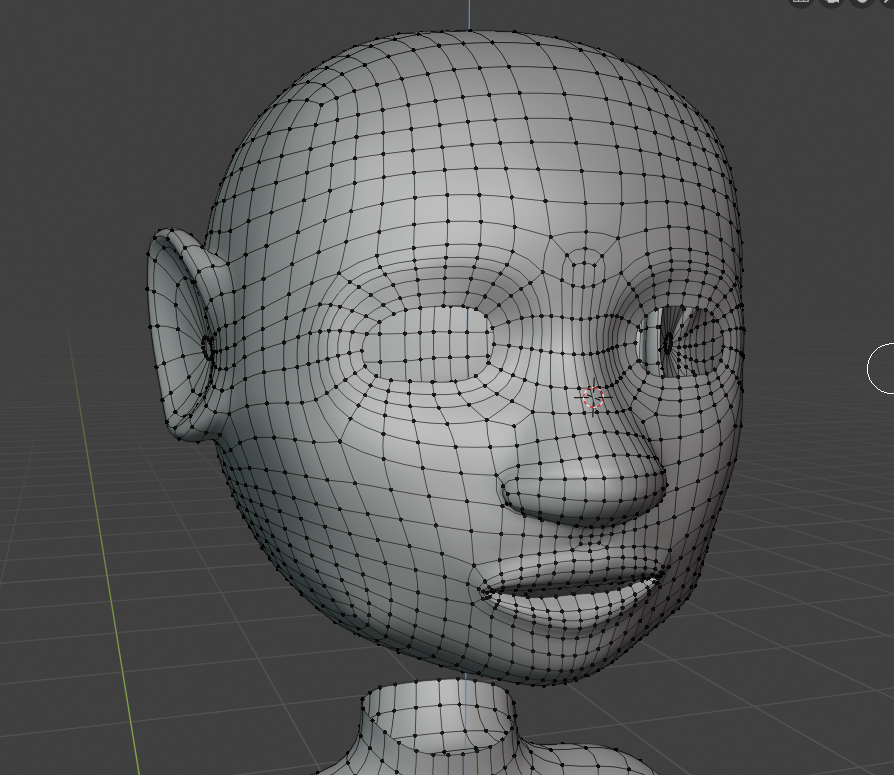
Task: Select the circular pole loop between the eyebrows
Action: pos(581,268)
